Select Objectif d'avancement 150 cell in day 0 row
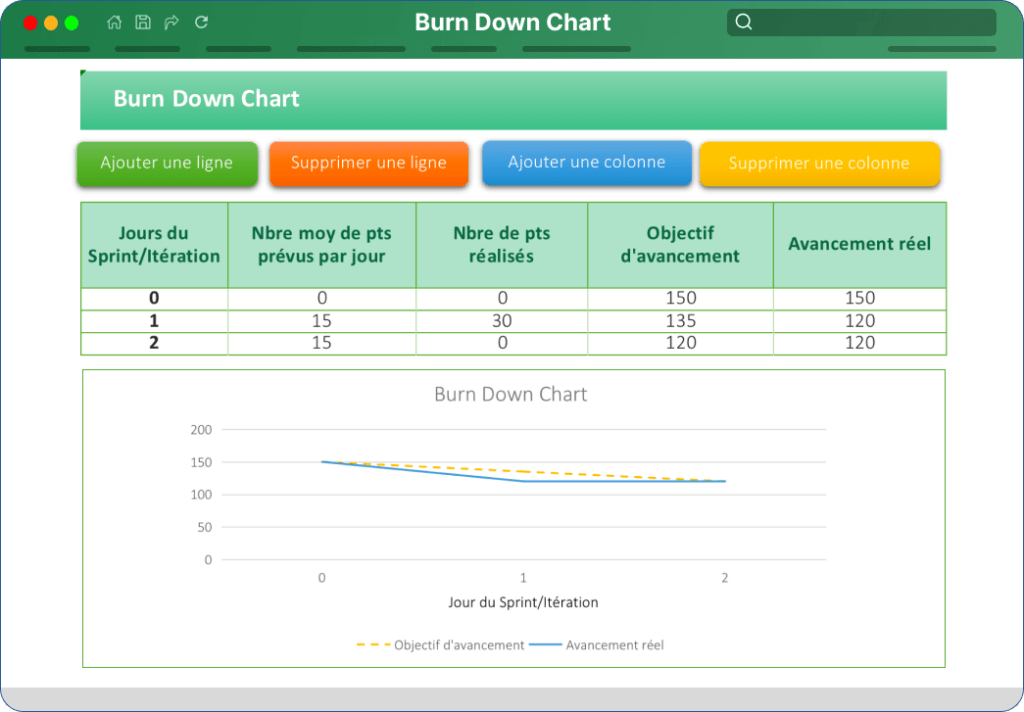This screenshot has width=1024, height=712. [x=680, y=299]
